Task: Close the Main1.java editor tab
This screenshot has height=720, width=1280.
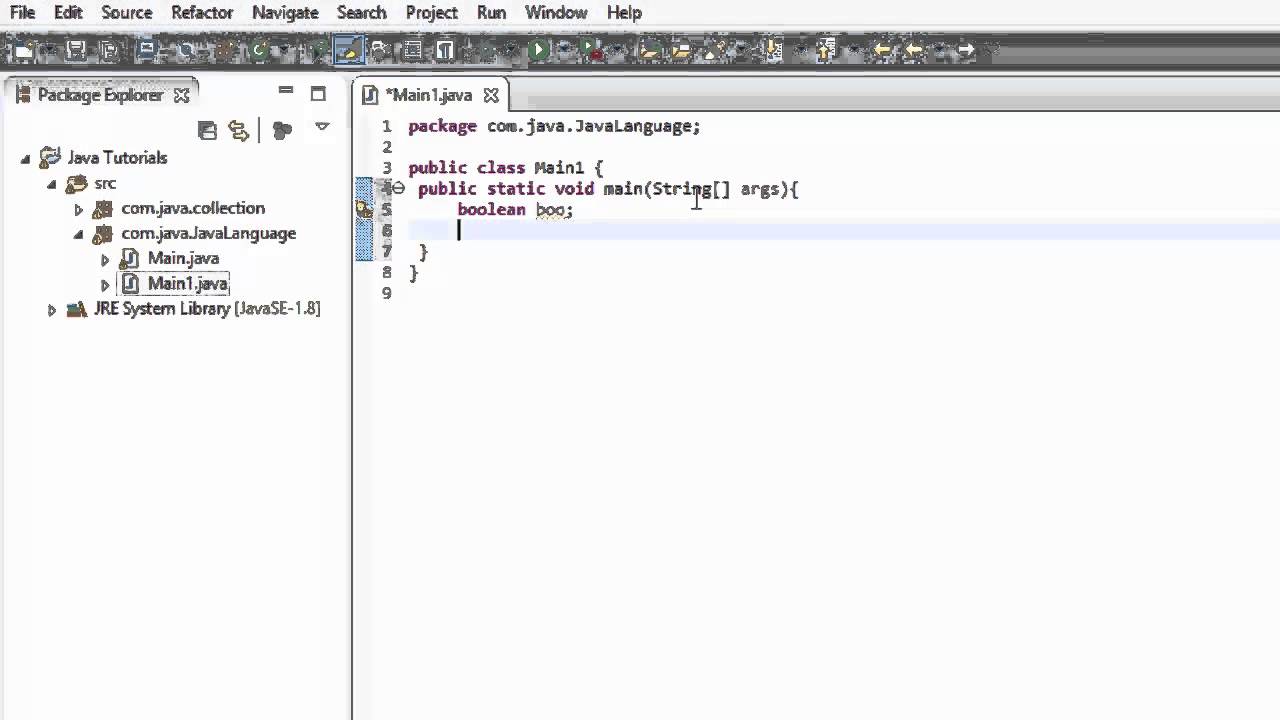Action: 491,95
